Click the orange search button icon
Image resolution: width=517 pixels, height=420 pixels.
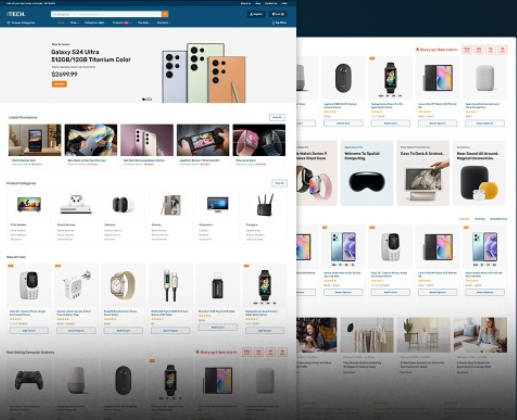coord(165,14)
